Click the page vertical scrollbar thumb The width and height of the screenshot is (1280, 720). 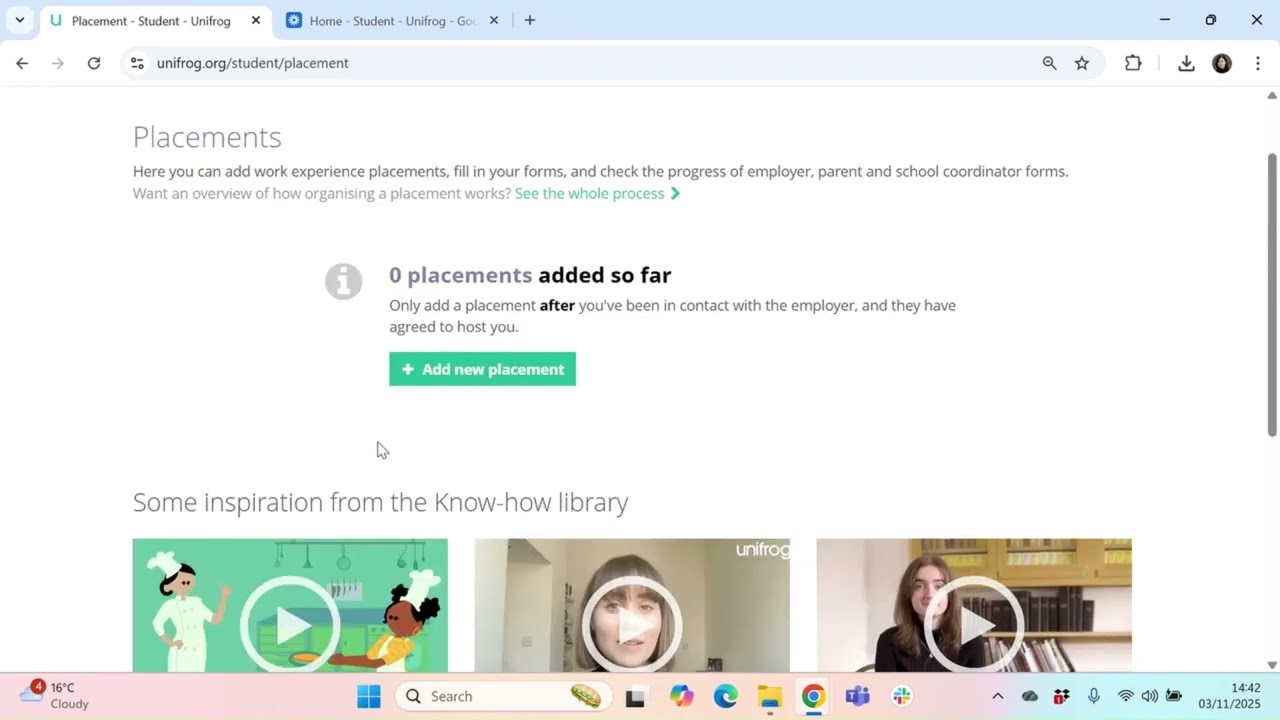[x=1272, y=295]
